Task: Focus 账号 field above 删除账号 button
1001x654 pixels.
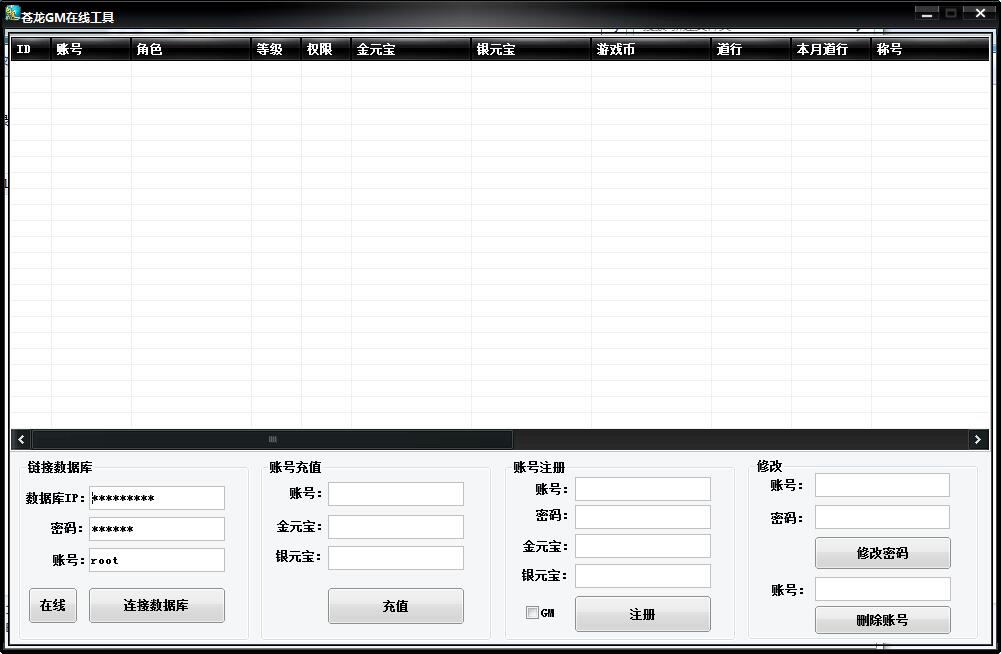Action: [x=882, y=589]
